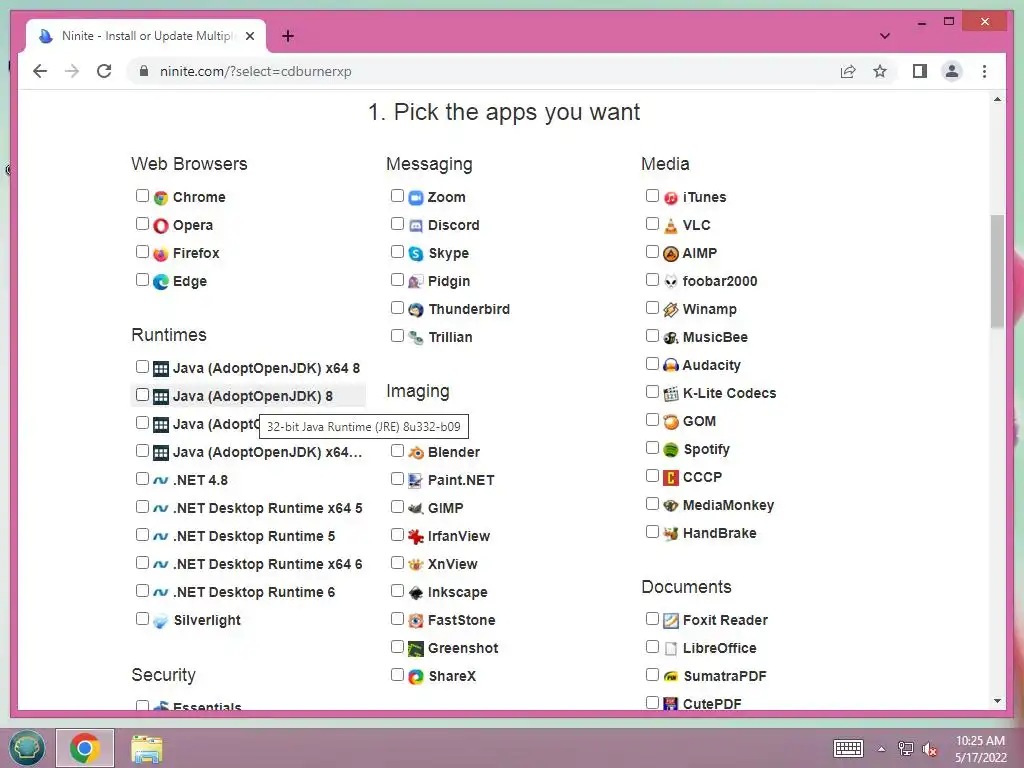Show hidden system tray icons
The height and width of the screenshot is (768, 1024).
click(882, 749)
